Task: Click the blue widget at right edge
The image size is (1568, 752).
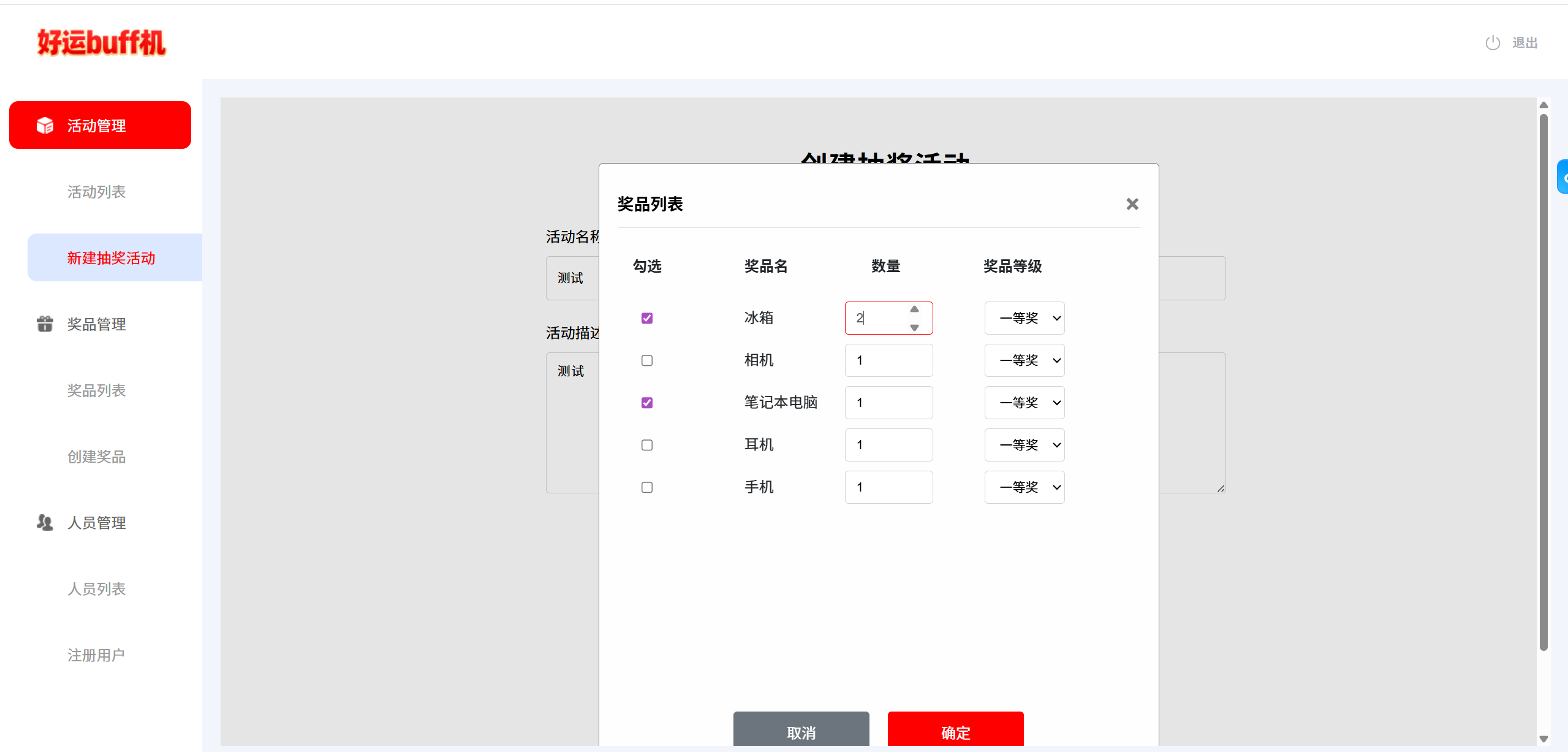Action: 1563,177
